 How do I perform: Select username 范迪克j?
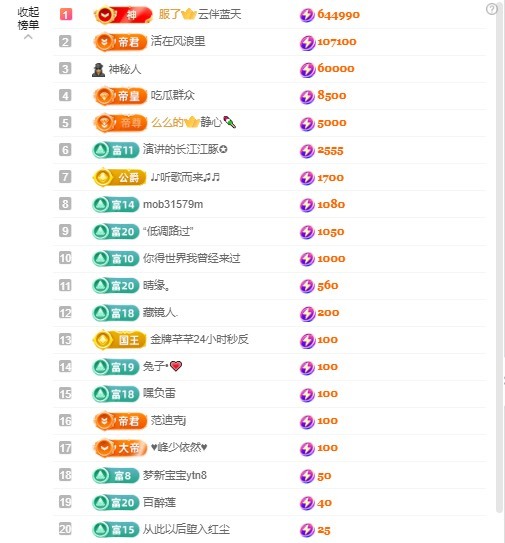(x=168, y=420)
